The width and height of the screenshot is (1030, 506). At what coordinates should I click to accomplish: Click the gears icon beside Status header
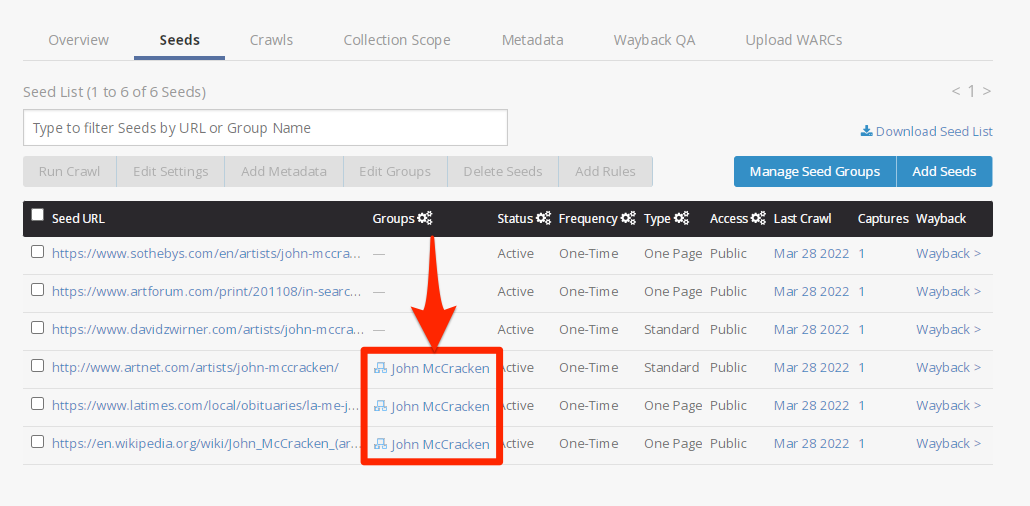pyautogui.click(x=544, y=218)
